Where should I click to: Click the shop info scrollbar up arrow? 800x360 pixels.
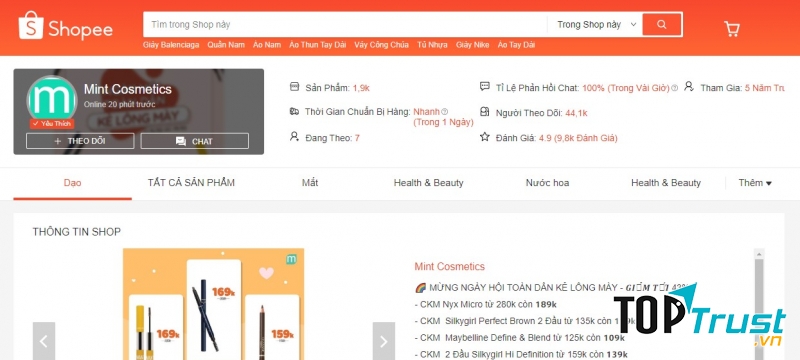point(759,253)
